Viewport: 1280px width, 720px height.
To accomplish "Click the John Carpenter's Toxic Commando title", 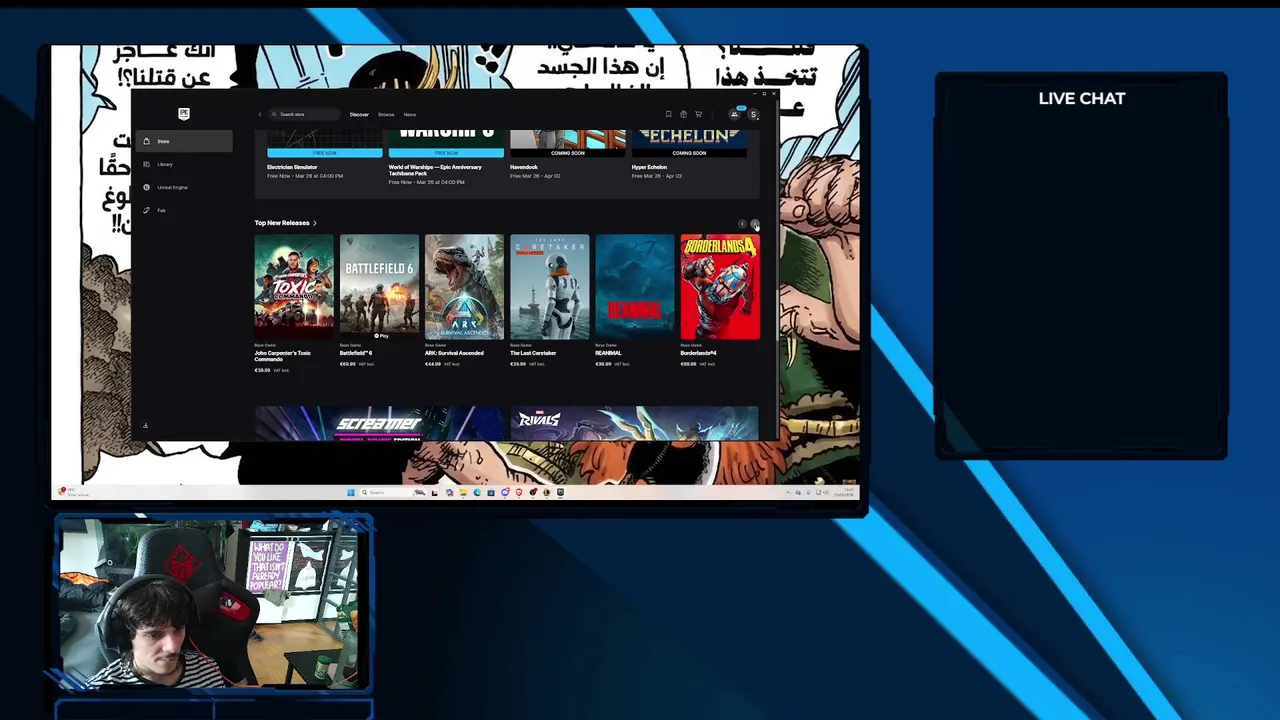I will [x=282, y=356].
